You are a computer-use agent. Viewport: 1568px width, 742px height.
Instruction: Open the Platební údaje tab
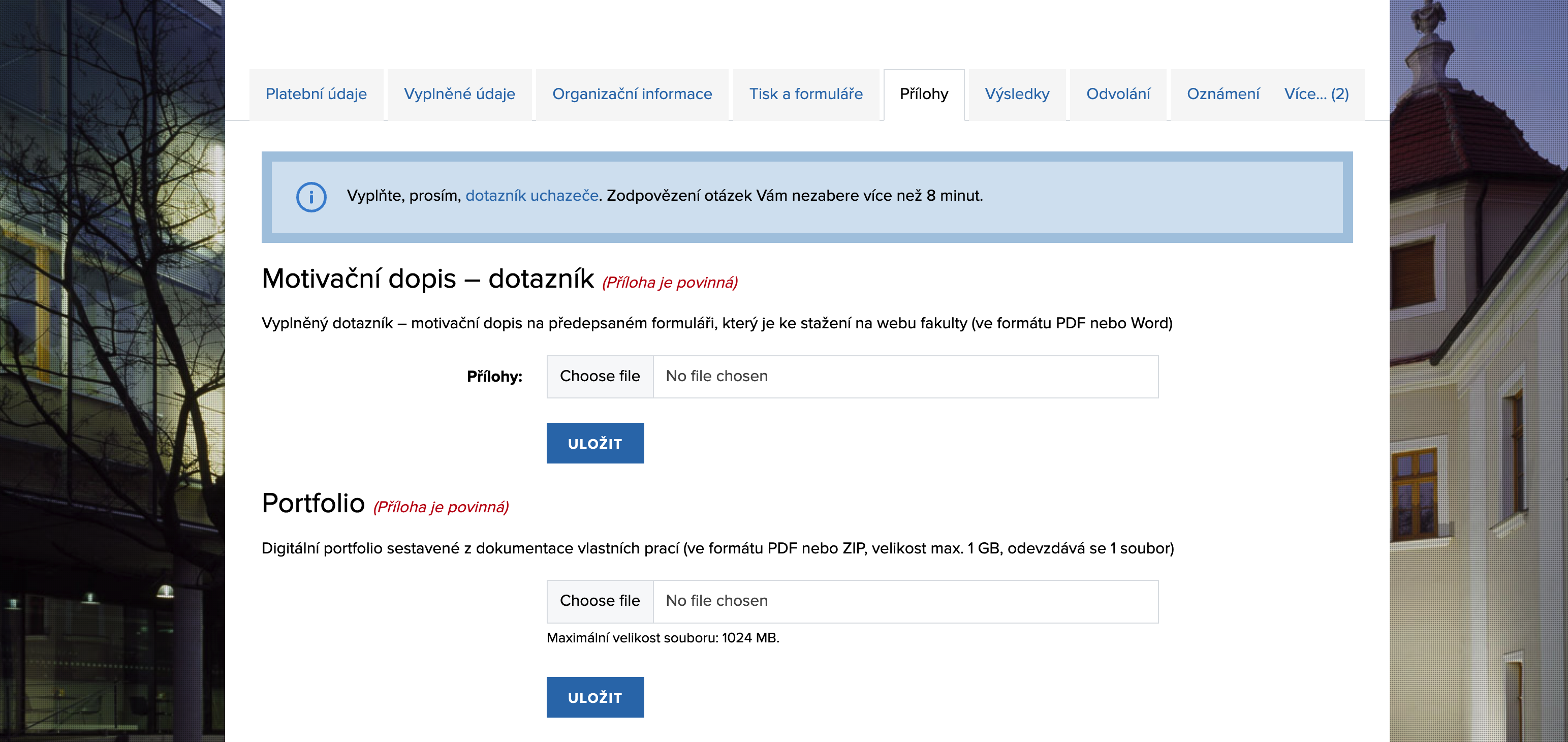click(x=316, y=95)
